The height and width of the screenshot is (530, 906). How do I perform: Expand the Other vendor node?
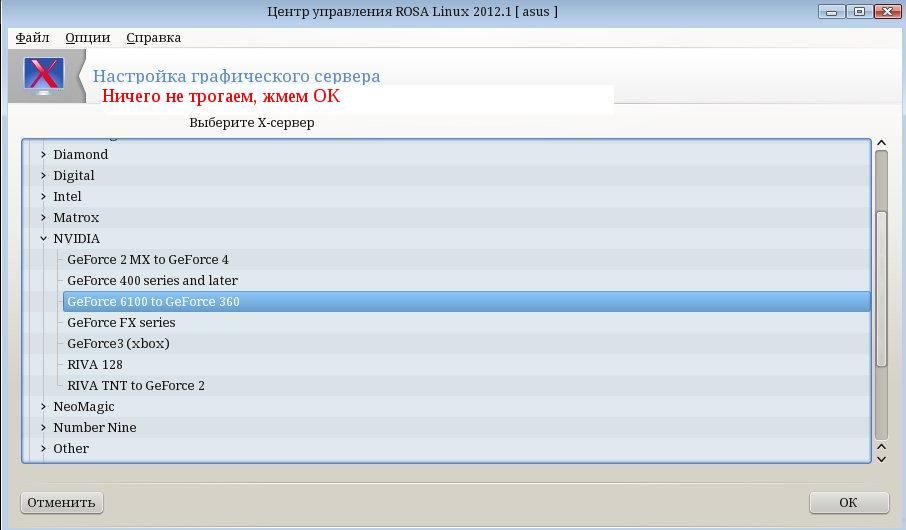click(x=43, y=449)
